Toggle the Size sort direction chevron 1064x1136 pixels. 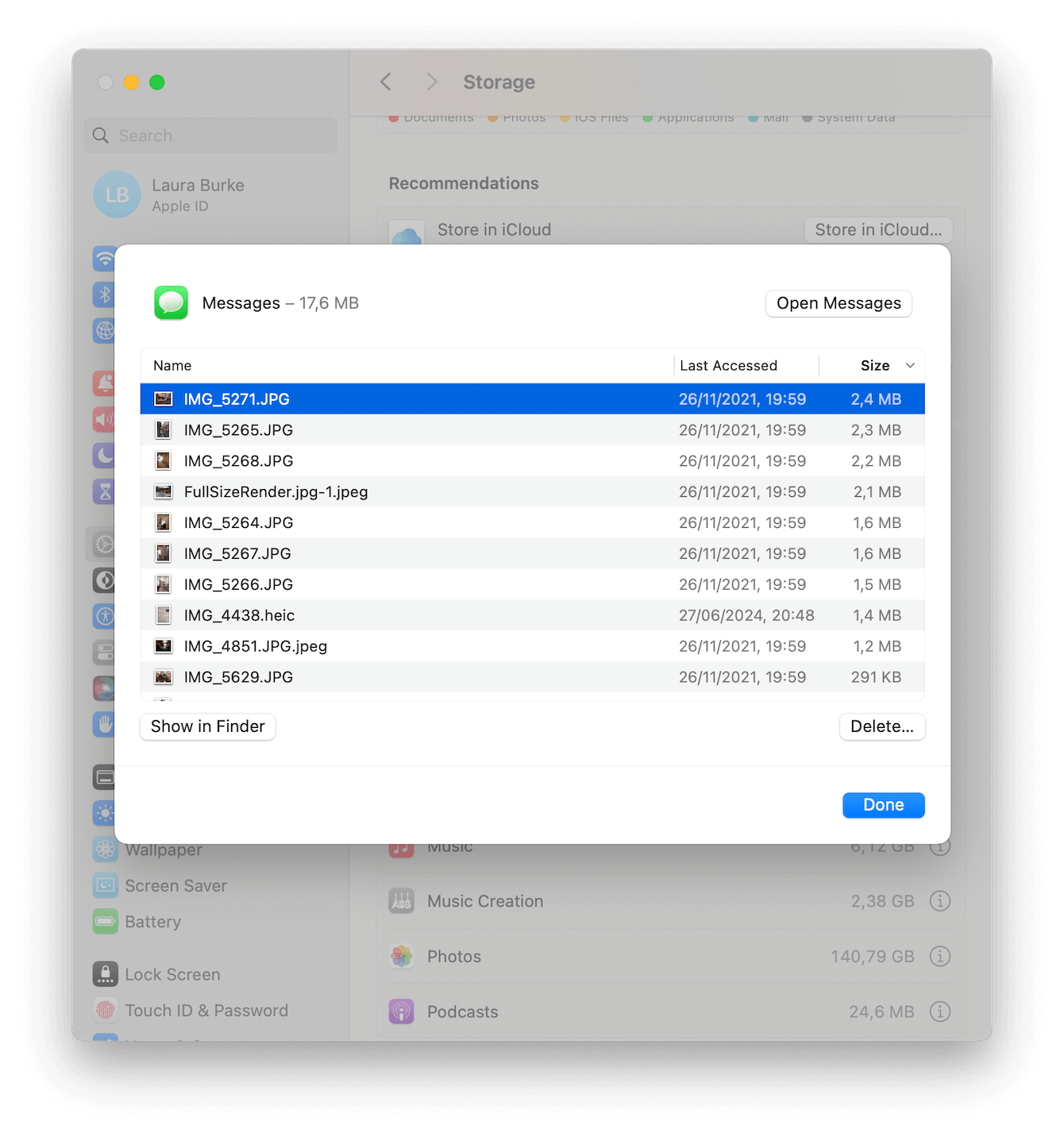tap(910, 365)
